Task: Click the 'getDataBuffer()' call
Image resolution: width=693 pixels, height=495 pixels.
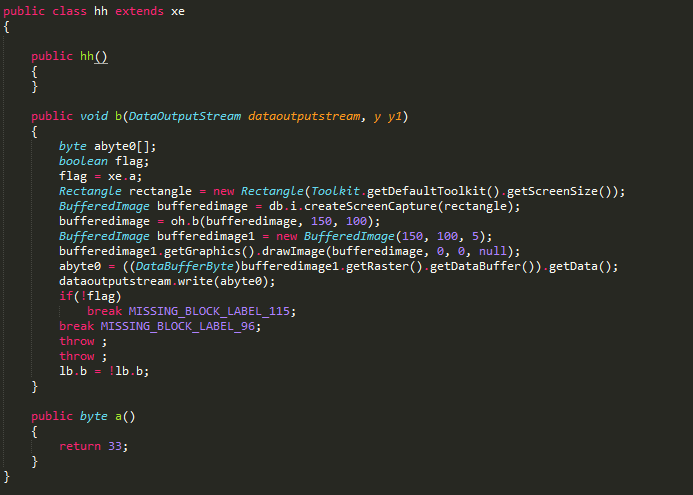Action: [482, 267]
